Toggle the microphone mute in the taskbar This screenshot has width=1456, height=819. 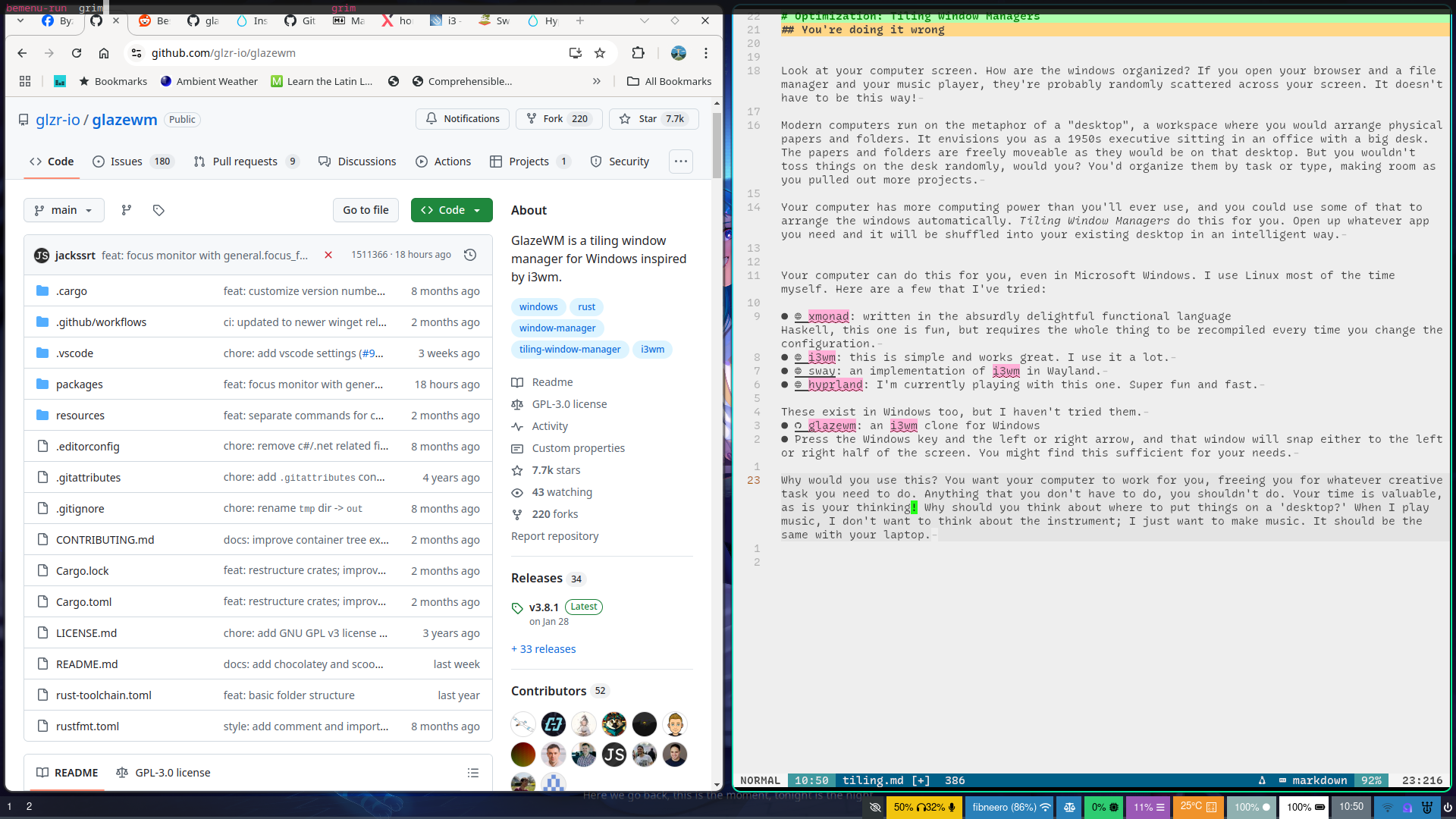pos(951,808)
